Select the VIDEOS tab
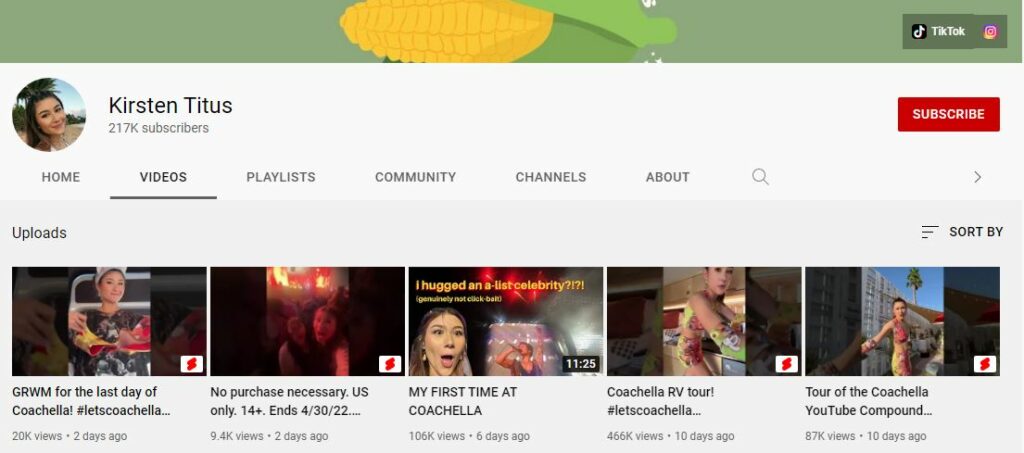Viewport: 1024px width, 453px height. 163,177
